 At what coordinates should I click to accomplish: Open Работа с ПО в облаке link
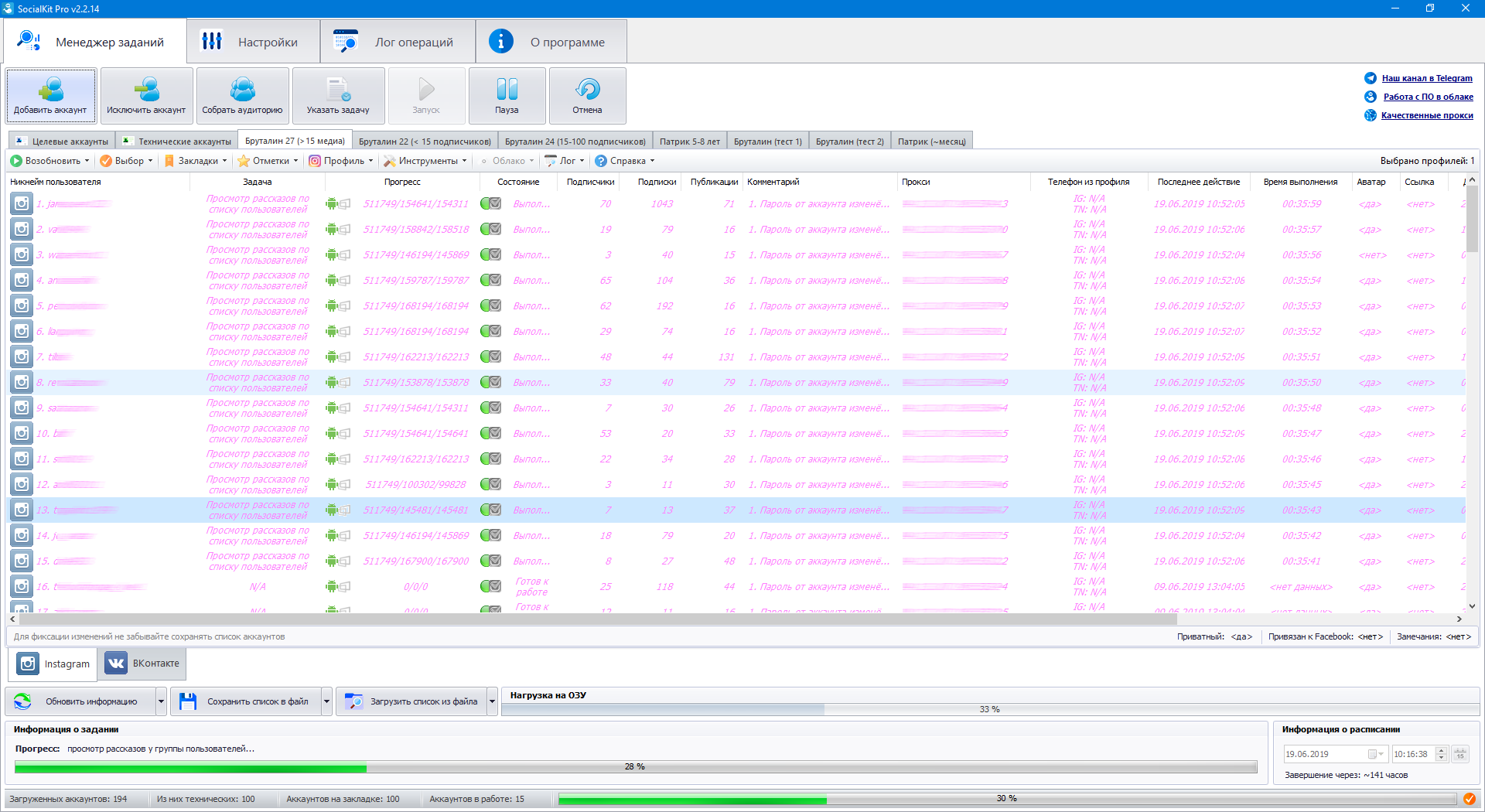point(1428,97)
